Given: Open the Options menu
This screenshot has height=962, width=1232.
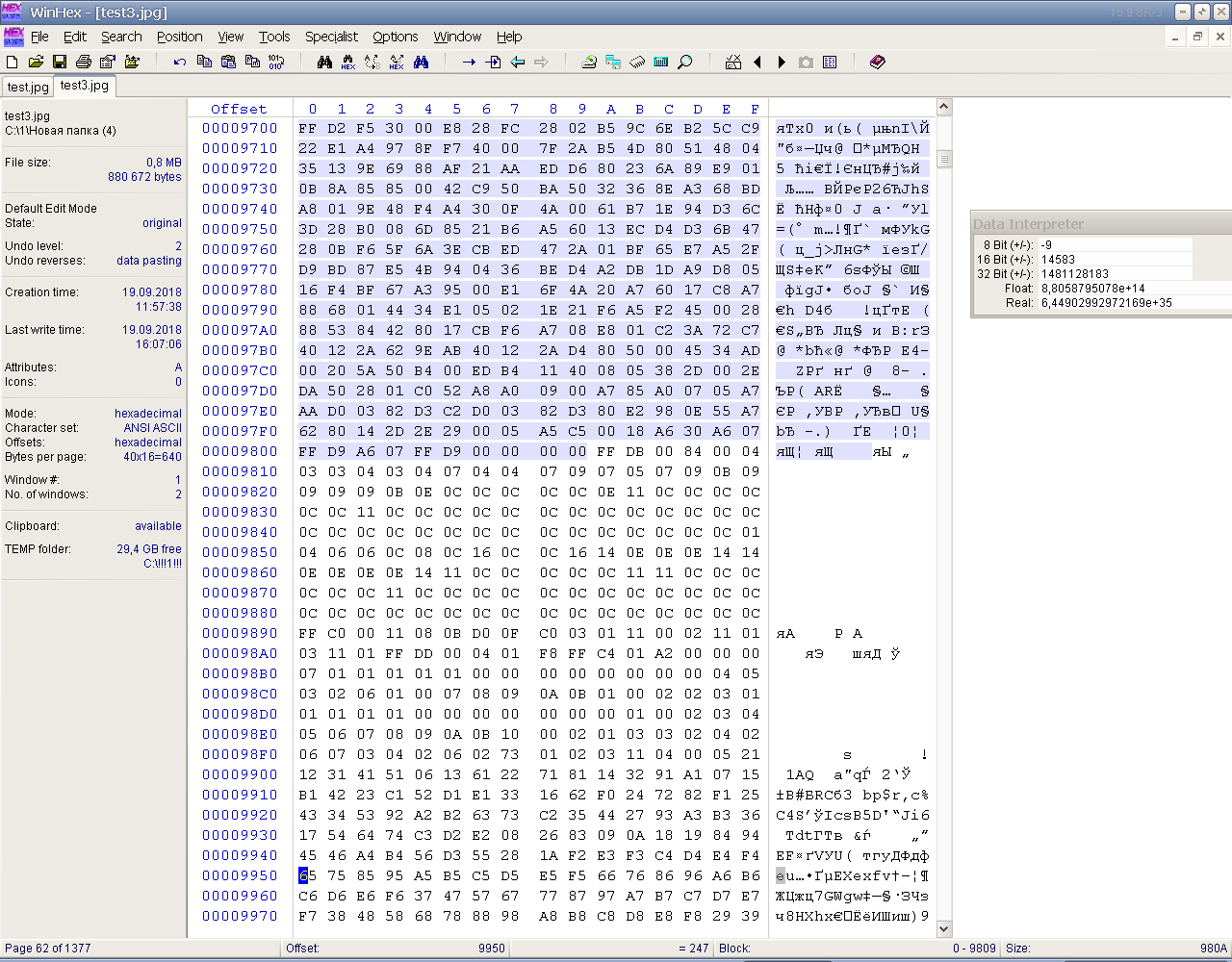Looking at the screenshot, I should (x=396, y=37).
